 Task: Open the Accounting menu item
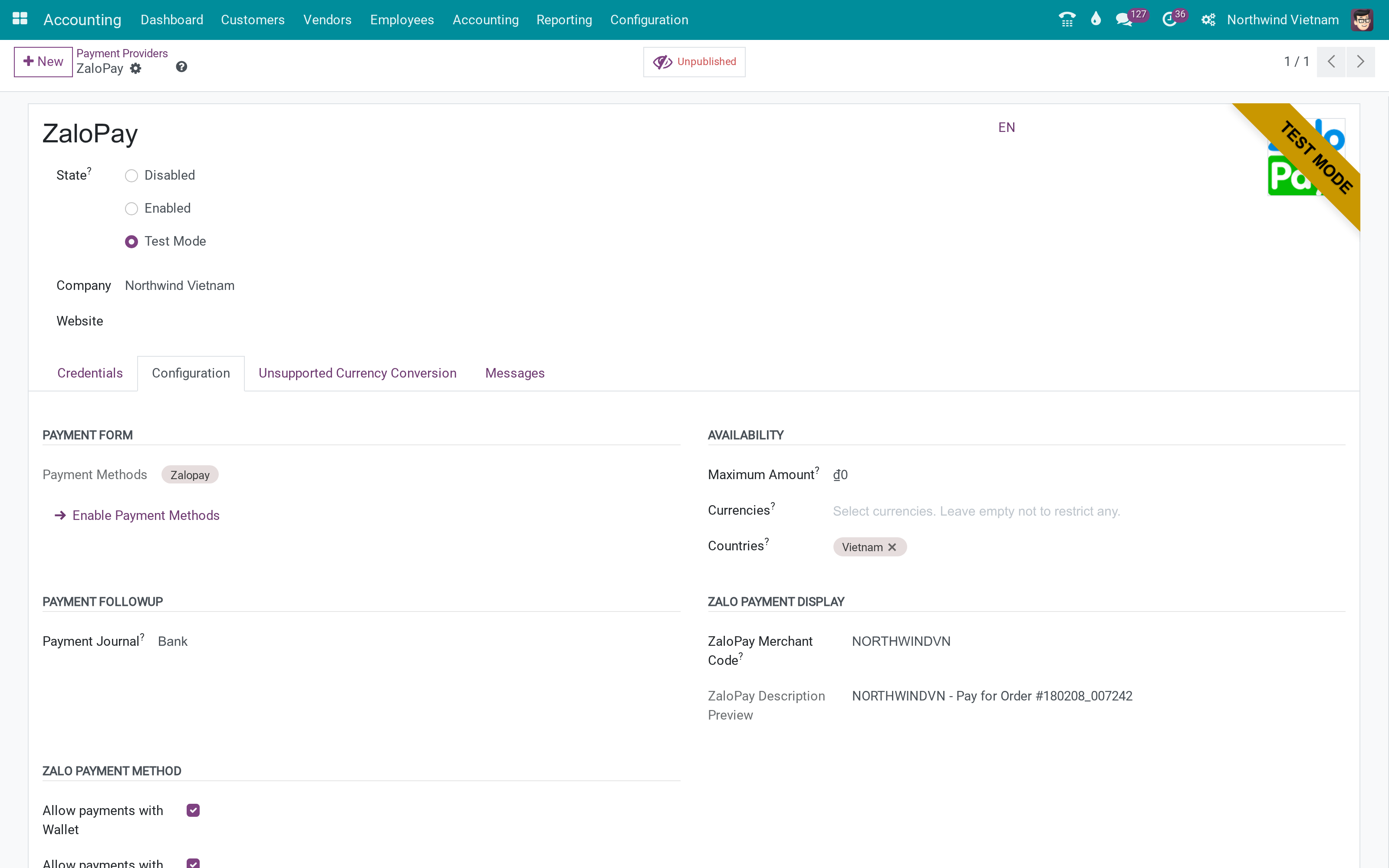coord(486,20)
